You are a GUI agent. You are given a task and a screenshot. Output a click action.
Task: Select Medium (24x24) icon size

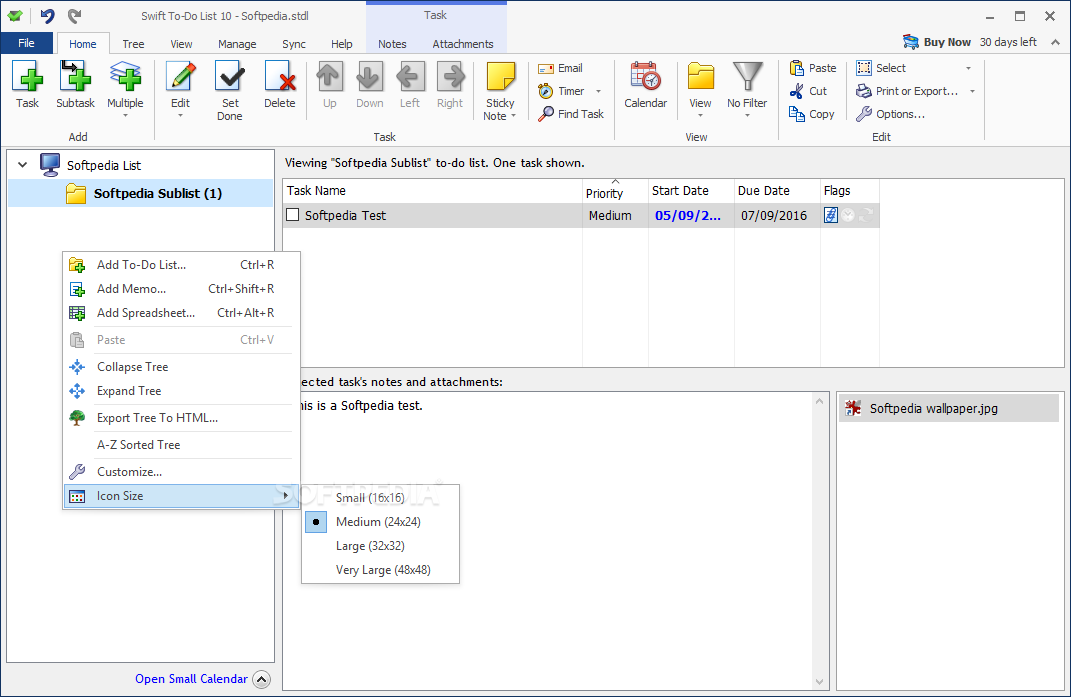pos(380,521)
